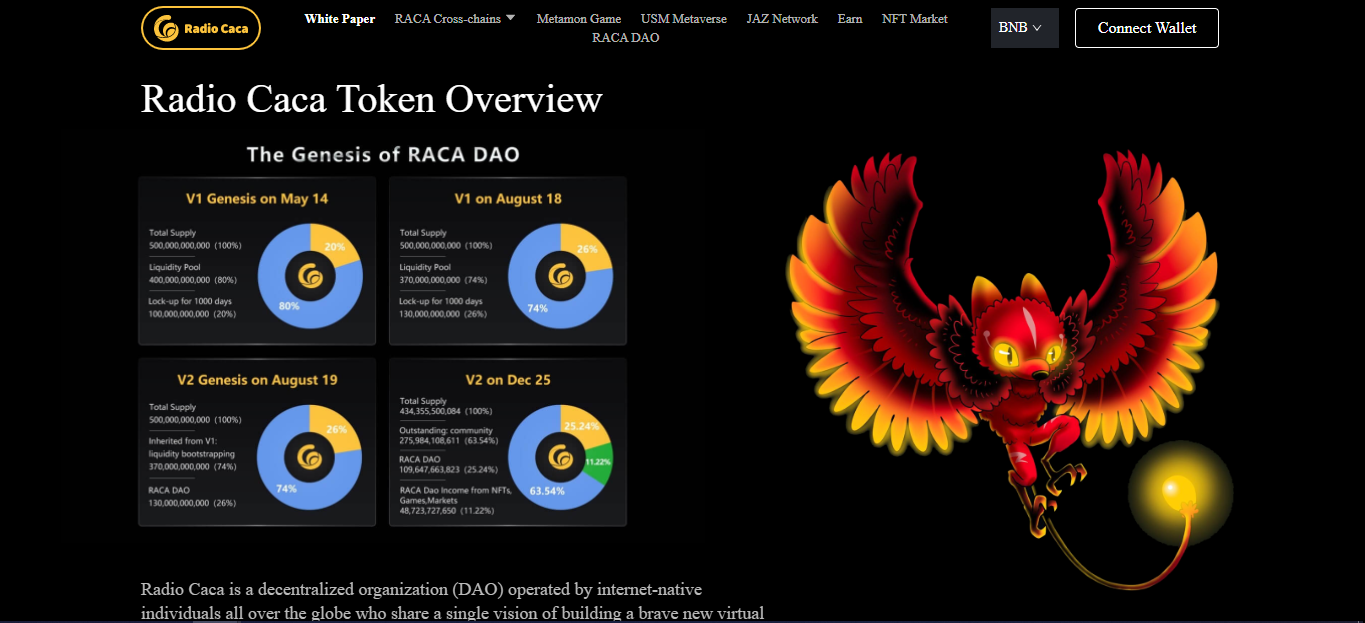The image size is (1365, 623).
Task: Click the glowing yellow orb
Action: tap(1180, 492)
